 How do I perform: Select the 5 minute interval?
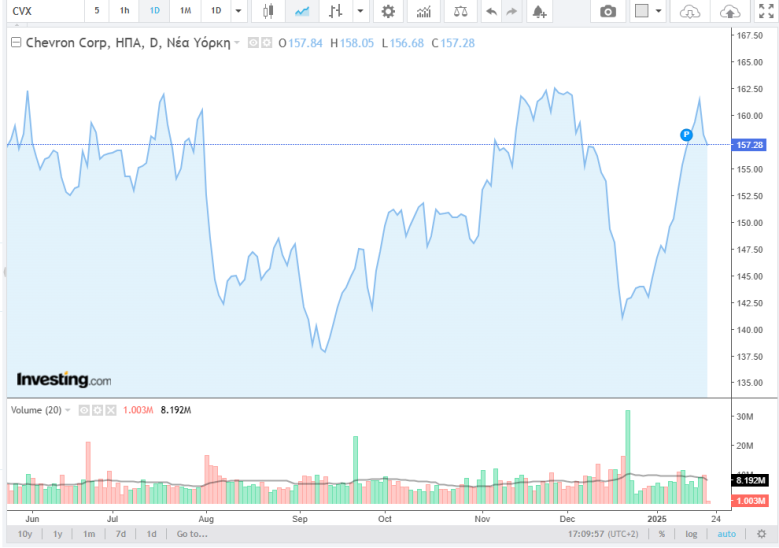97,11
